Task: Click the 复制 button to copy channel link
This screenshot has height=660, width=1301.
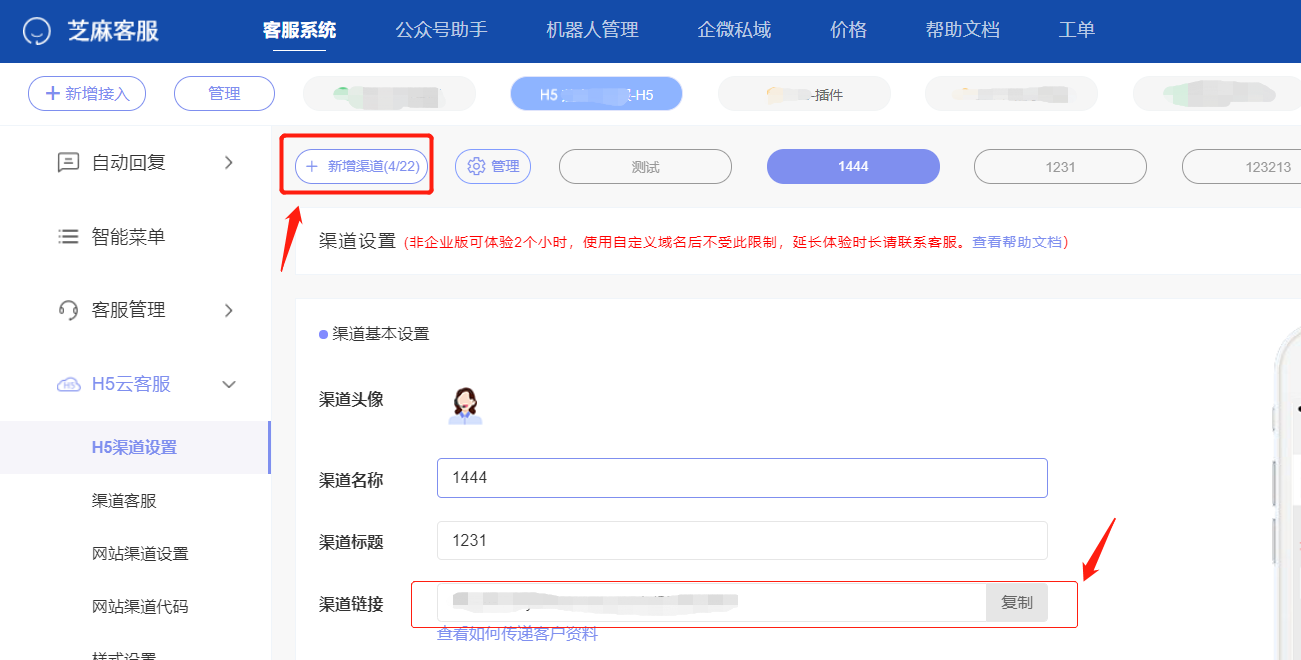Action: tap(1016, 602)
